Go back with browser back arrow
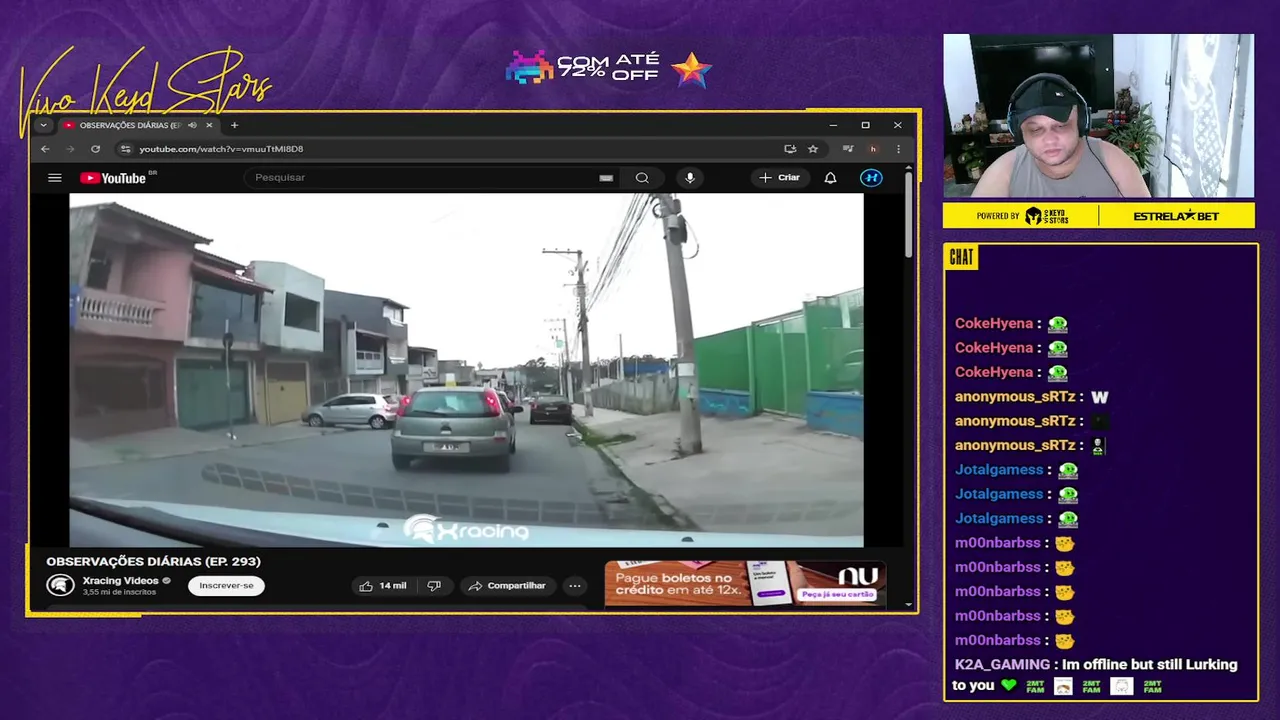This screenshot has width=1280, height=720. 45,149
